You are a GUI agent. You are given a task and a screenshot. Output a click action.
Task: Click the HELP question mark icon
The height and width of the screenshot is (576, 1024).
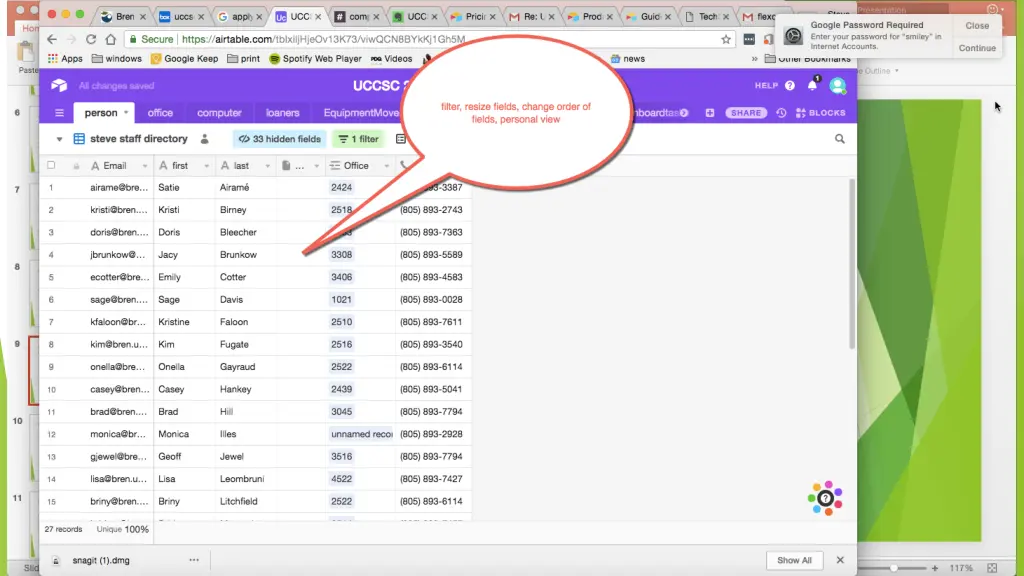[790, 86]
